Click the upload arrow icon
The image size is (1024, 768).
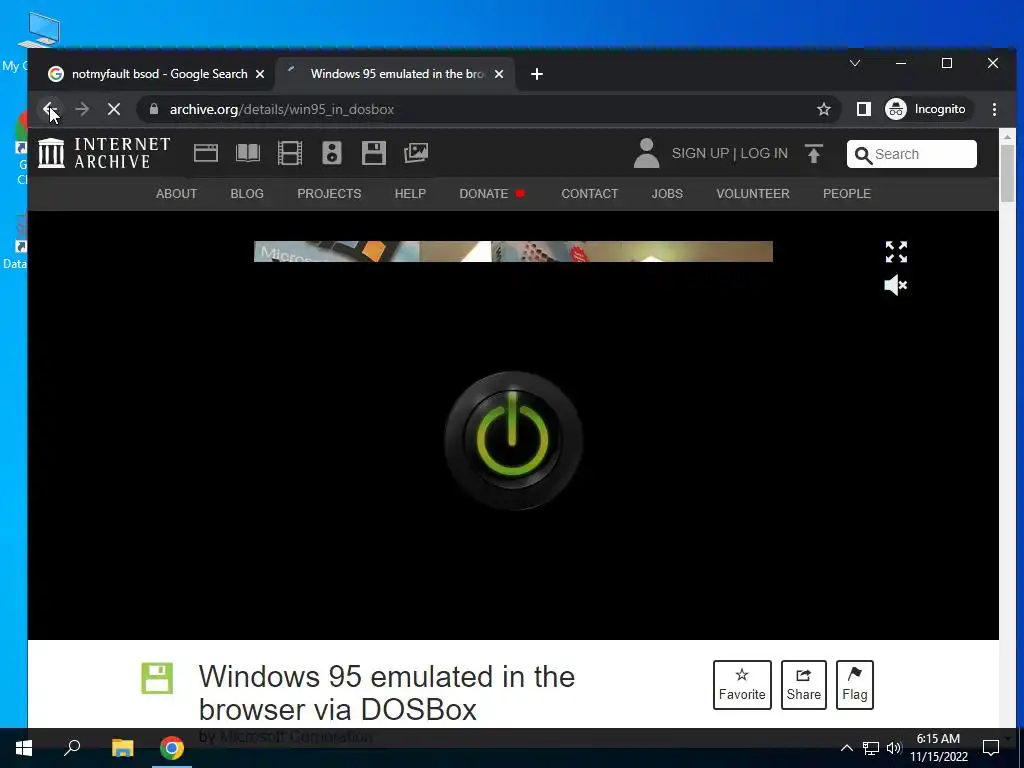pyautogui.click(x=814, y=153)
